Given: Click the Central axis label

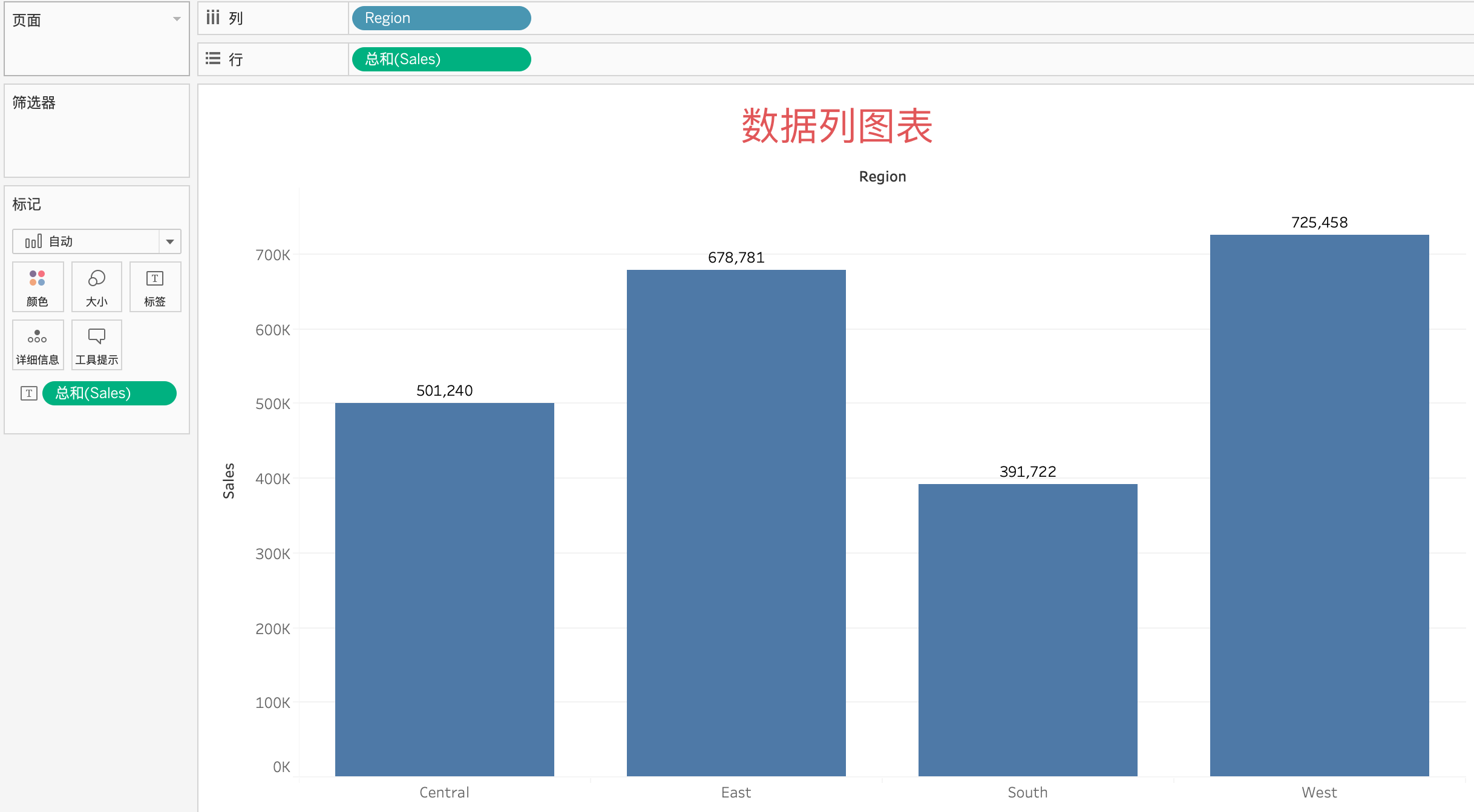Looking at the screenshot, I should 444,792.
